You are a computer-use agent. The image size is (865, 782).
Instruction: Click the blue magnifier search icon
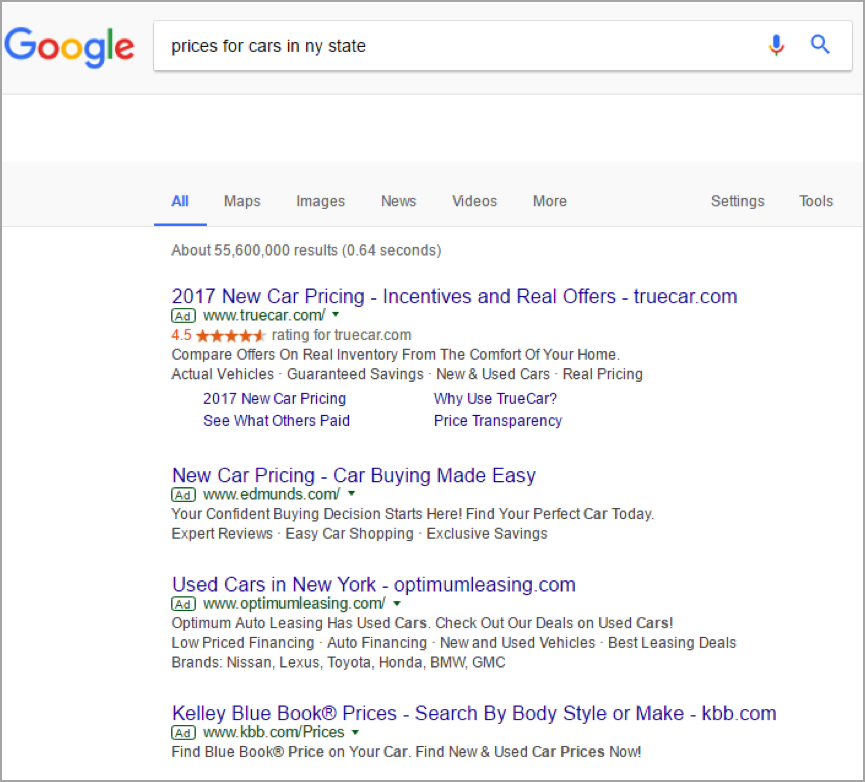point(820,44)
